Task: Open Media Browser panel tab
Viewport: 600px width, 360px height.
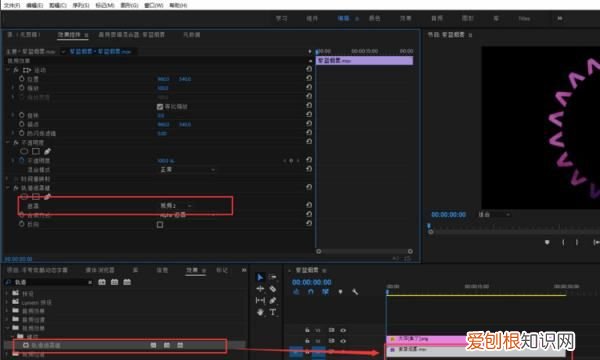Action: [99, 270]
